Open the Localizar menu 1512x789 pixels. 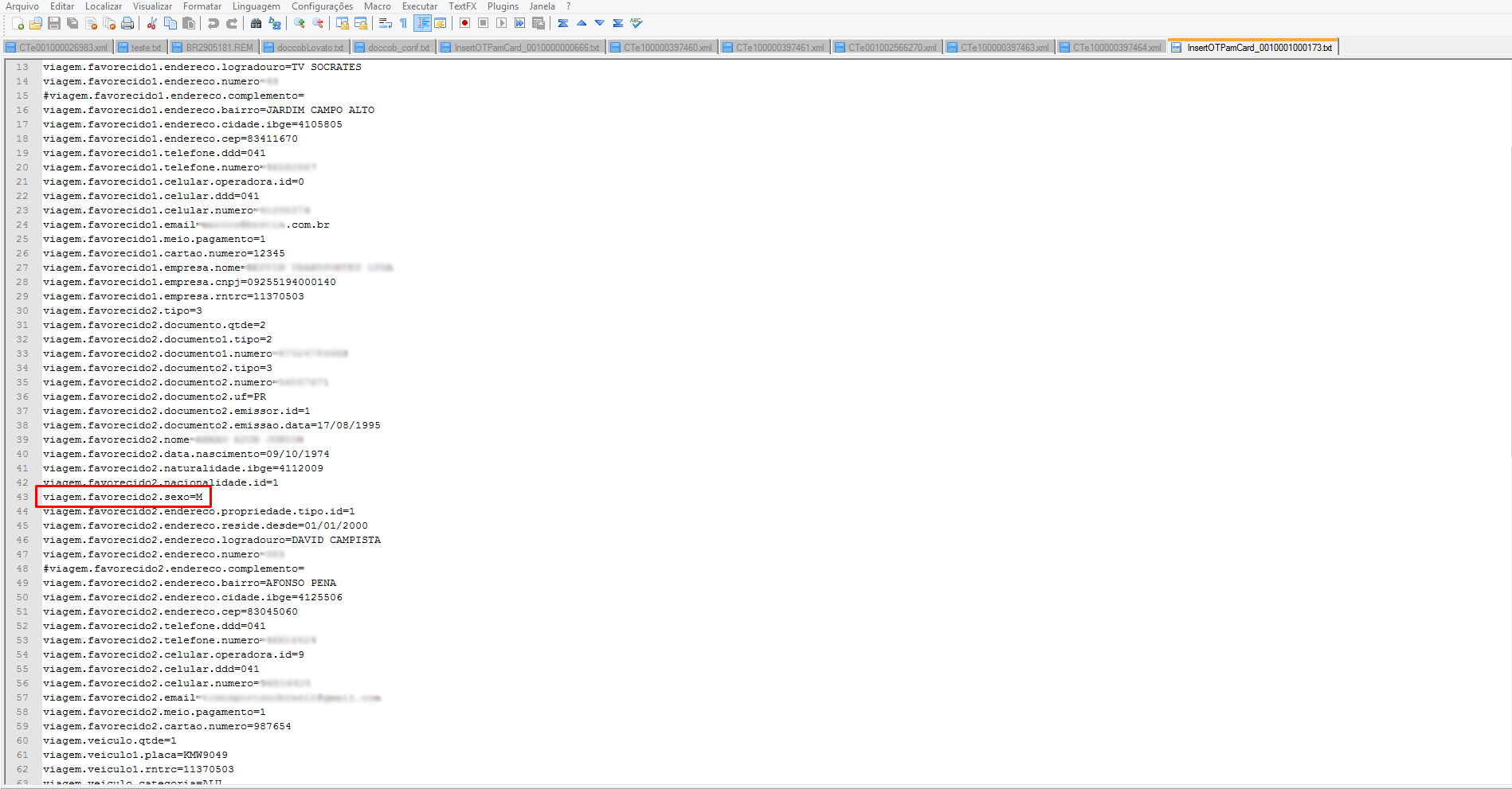(x=104, y=6)
